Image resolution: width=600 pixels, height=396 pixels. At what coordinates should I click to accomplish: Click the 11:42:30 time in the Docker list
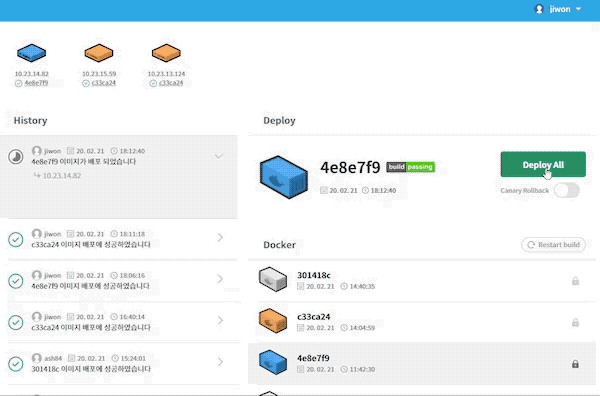362,369
